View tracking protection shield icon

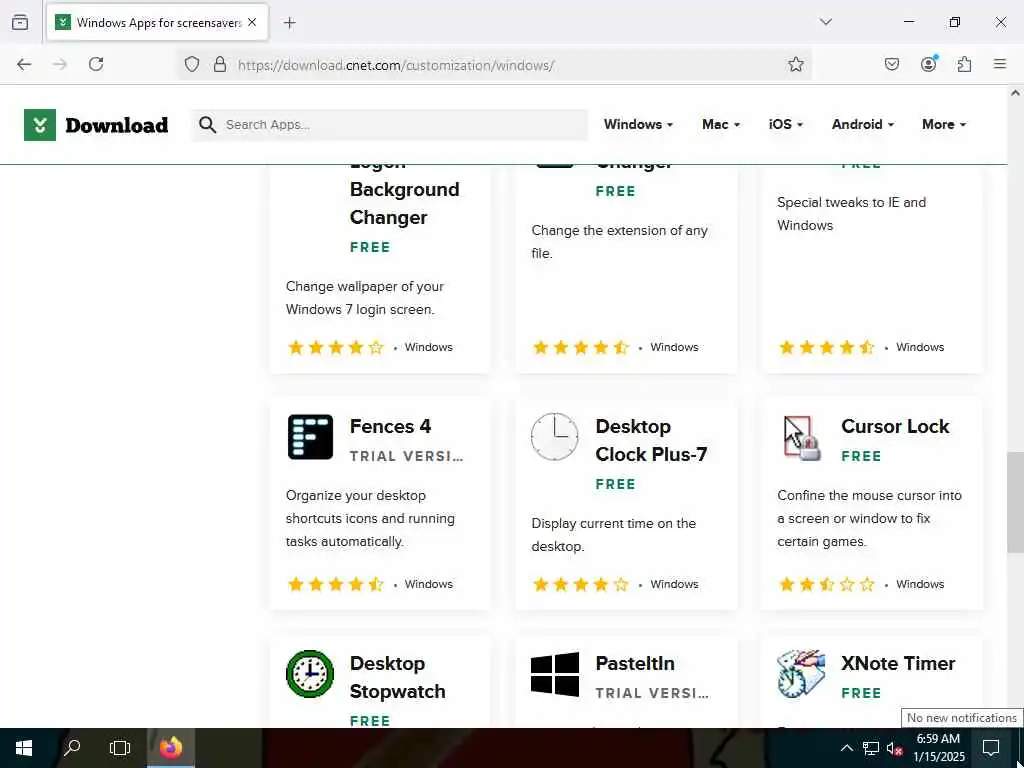click(191, 64)
